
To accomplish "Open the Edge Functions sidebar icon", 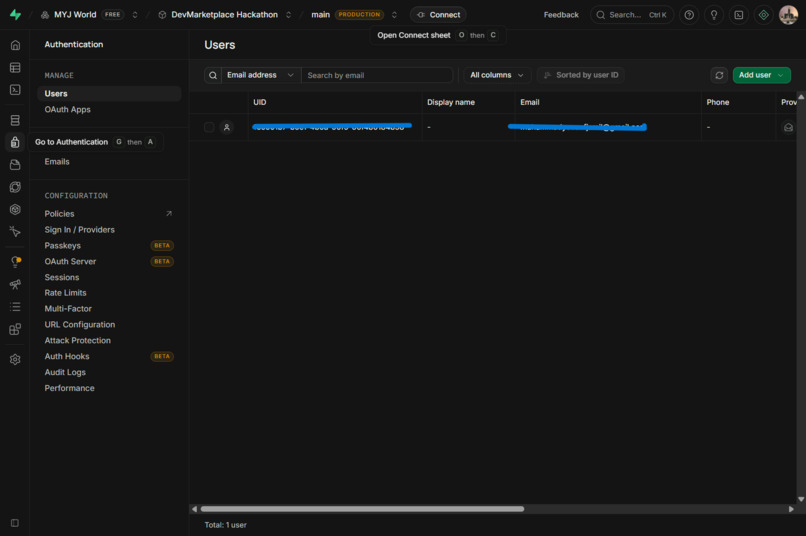I will 15,187.
